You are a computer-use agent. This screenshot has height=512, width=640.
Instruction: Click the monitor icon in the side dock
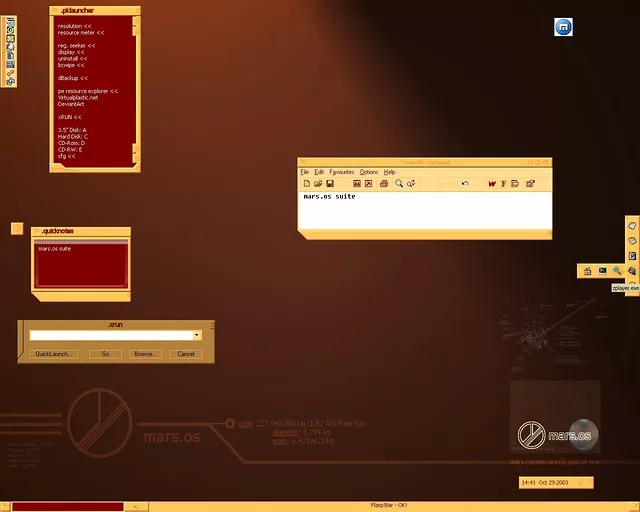(x=602, y=271)
